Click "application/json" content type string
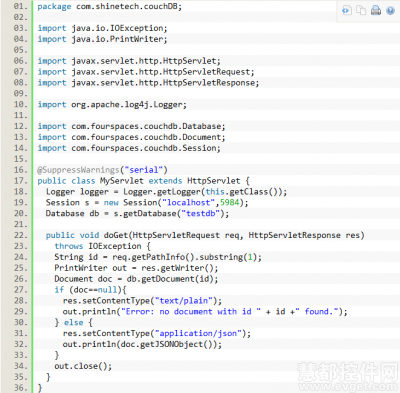The width and height of the screenshot is (400, 393). point(198,333)
